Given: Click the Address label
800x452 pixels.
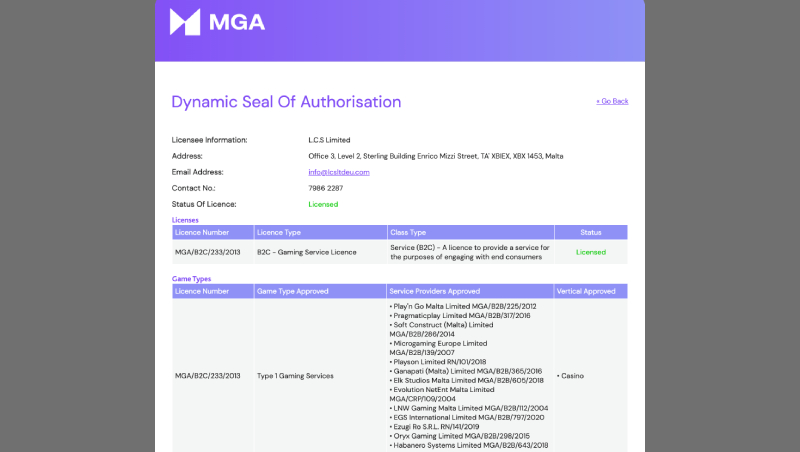Looking at the screenshot, I should pyautogui.click(x=187, y=156).
